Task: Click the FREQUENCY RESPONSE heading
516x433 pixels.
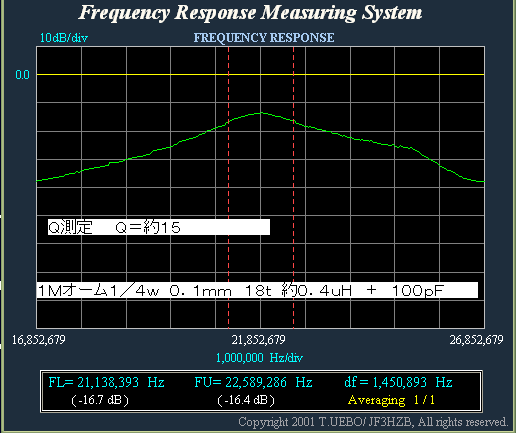Action: pyautogui.click(x=264, y=38)
